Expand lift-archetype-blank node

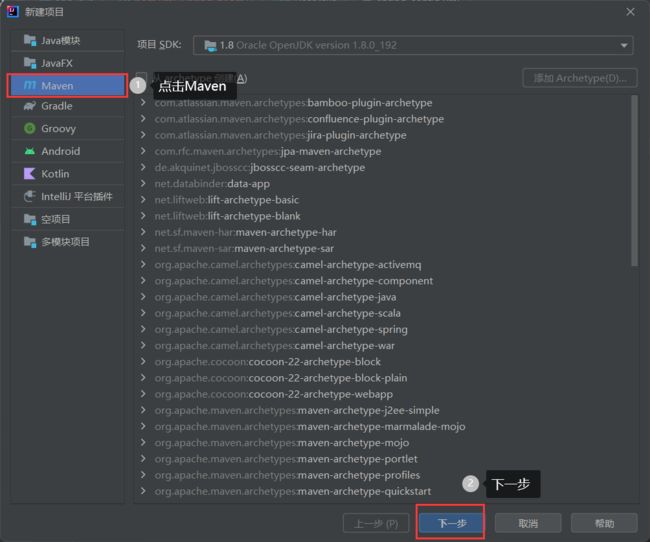[143, 216]
